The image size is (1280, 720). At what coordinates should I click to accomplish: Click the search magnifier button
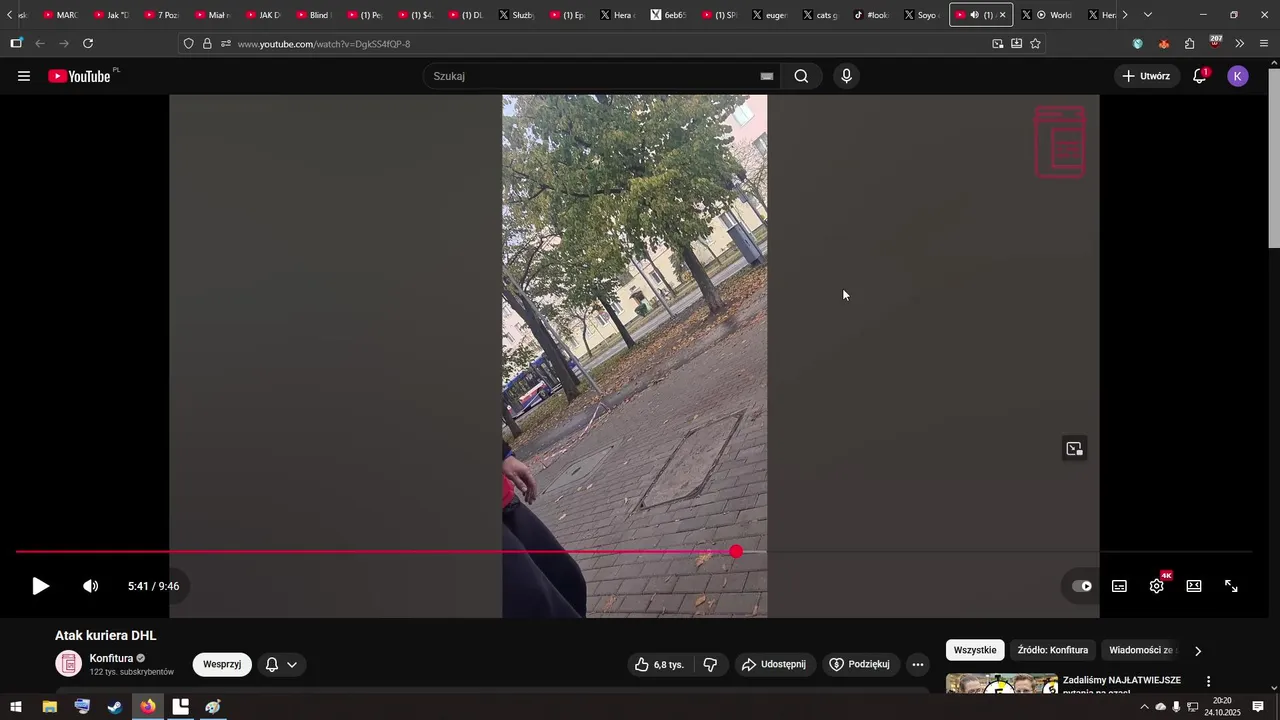[801, 76]
